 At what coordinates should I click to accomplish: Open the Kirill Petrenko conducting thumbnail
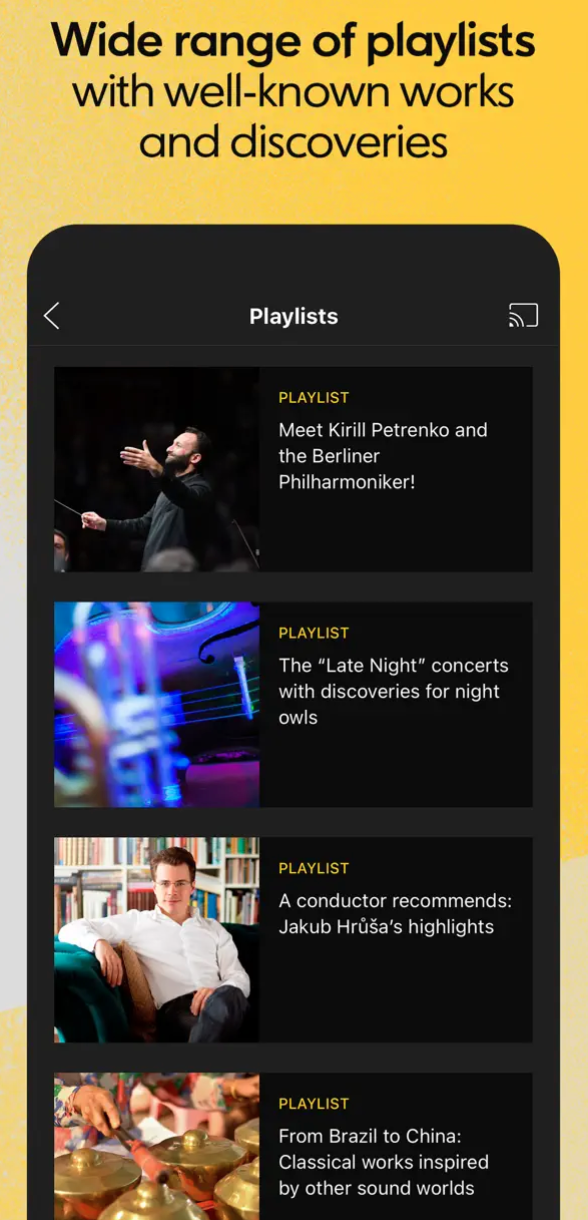[x=157, y=469]
